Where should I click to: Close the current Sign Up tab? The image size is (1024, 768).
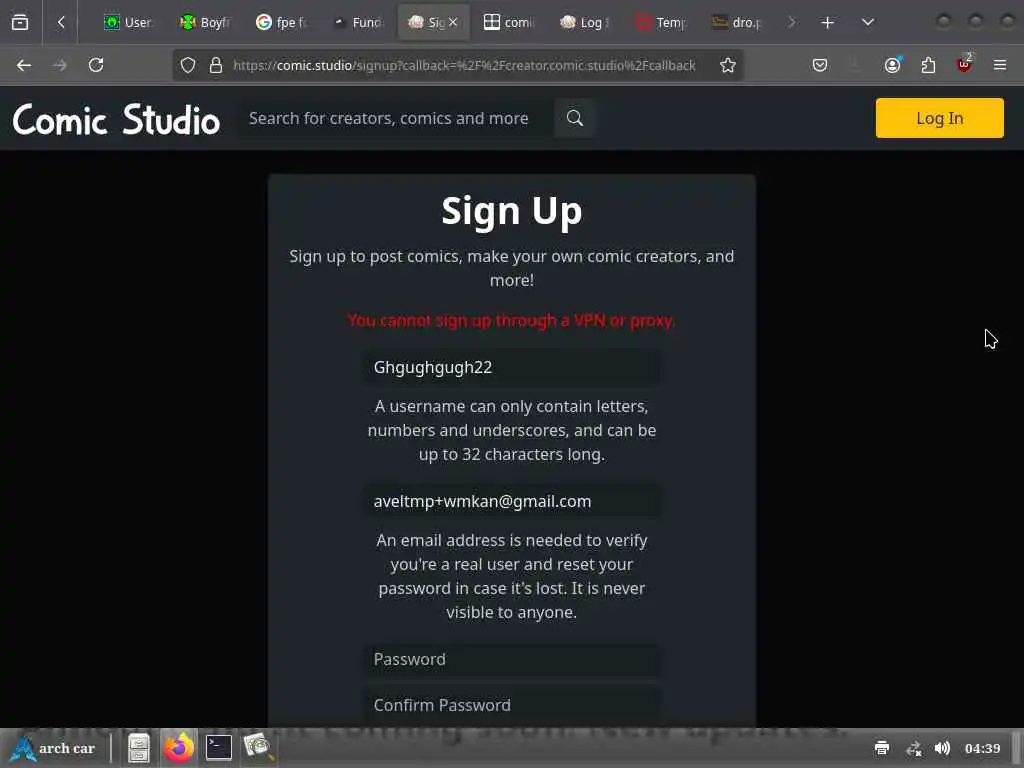pyautogui.click(x=453, y=22)
